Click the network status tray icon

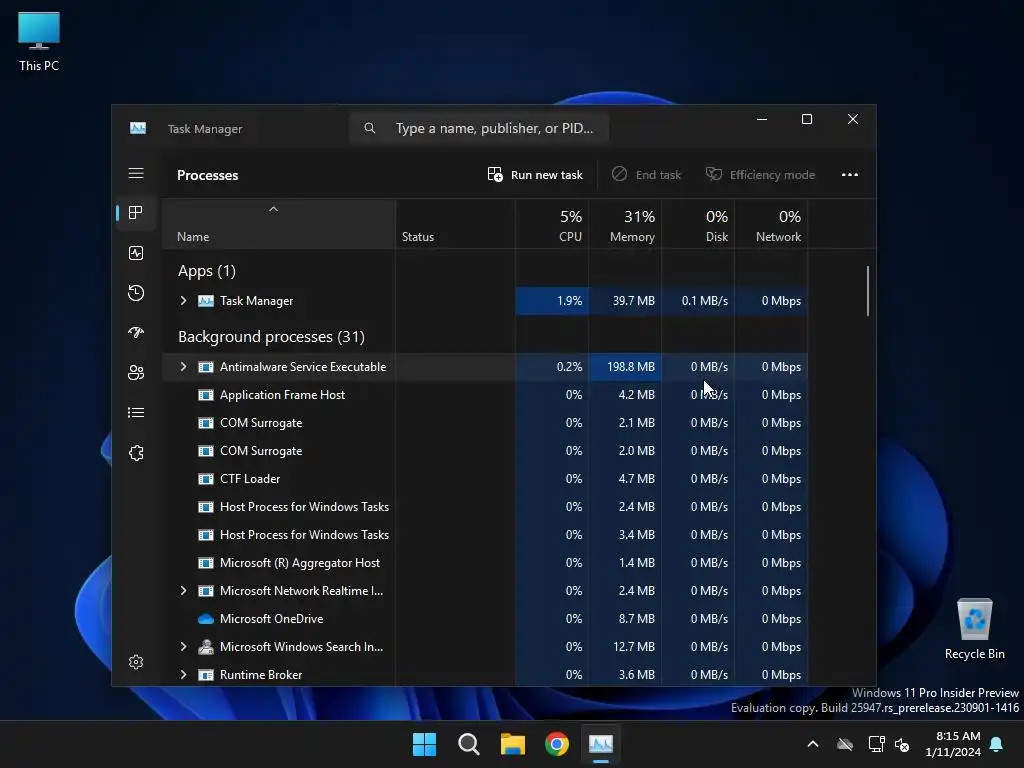876,744
